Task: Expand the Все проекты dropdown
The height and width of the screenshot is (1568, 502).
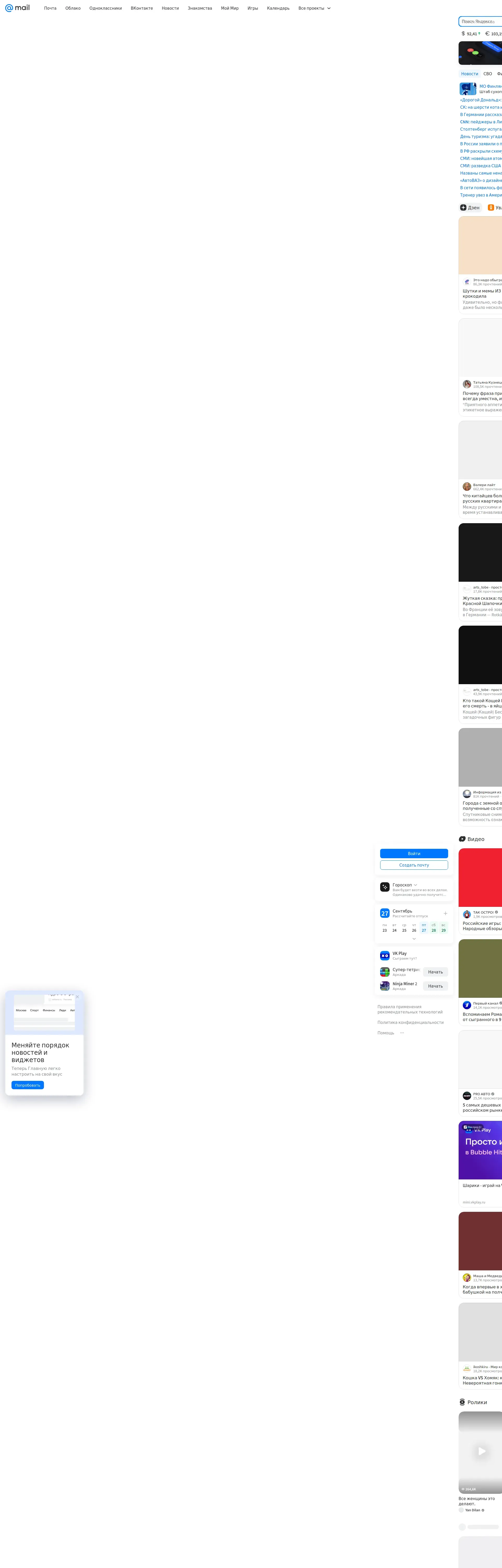Action: coord(314,8)
